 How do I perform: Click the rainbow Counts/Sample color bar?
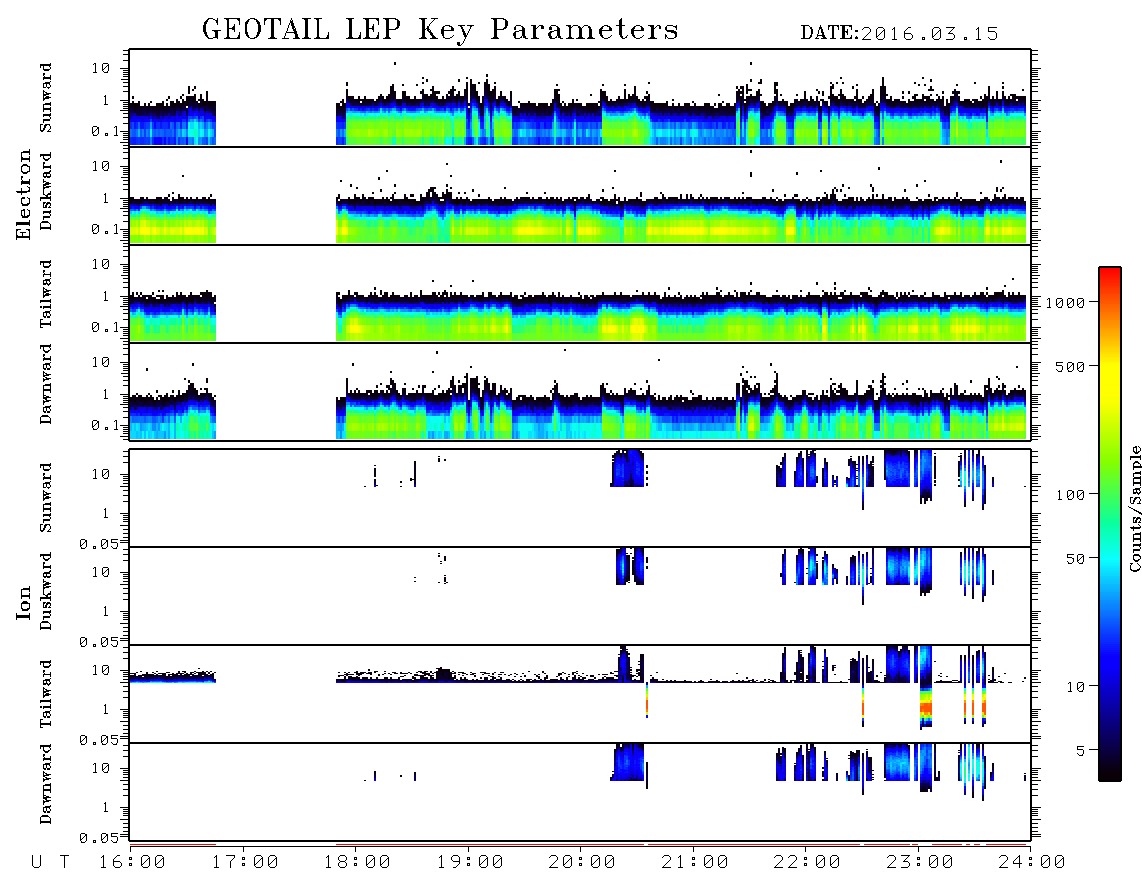(x=1110, y=524)
